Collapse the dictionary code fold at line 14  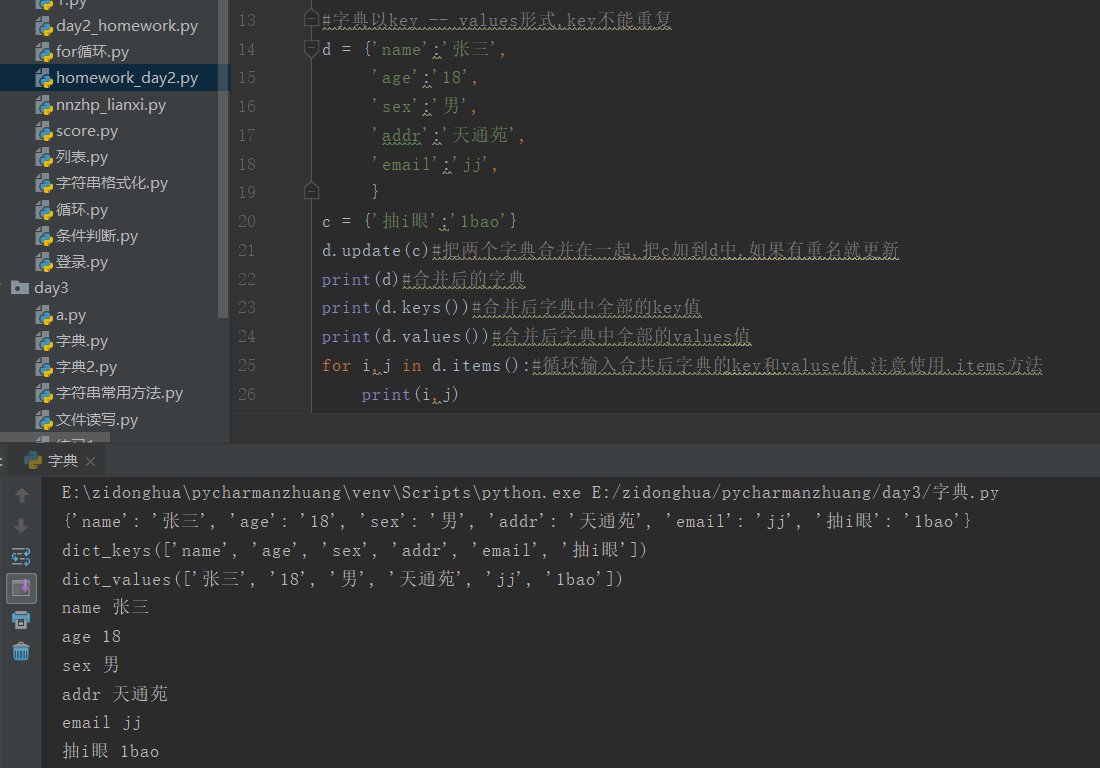pyautogui.click(x=311, y=48)
